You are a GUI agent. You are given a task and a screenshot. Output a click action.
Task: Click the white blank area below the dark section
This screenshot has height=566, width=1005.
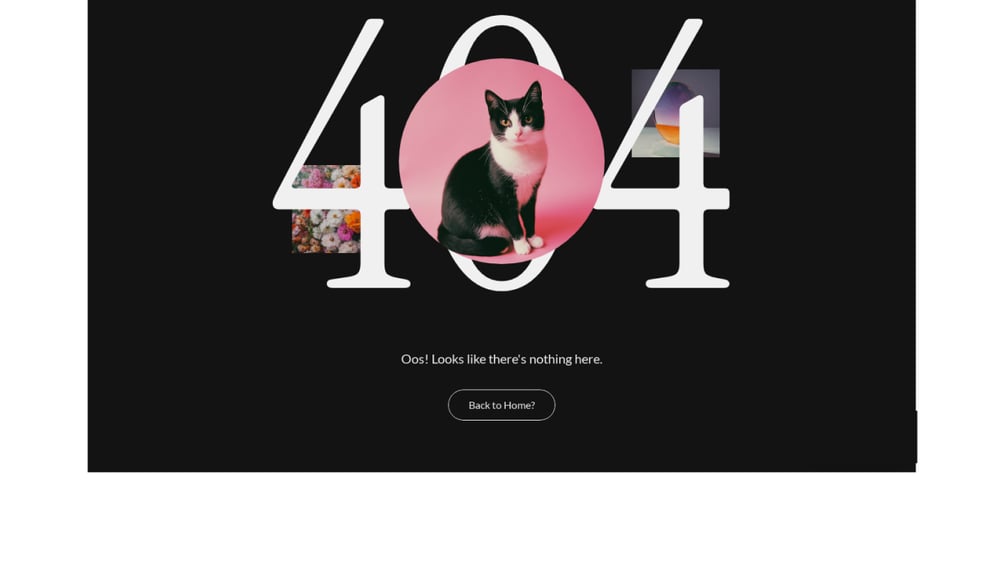(x=501, y=519)
